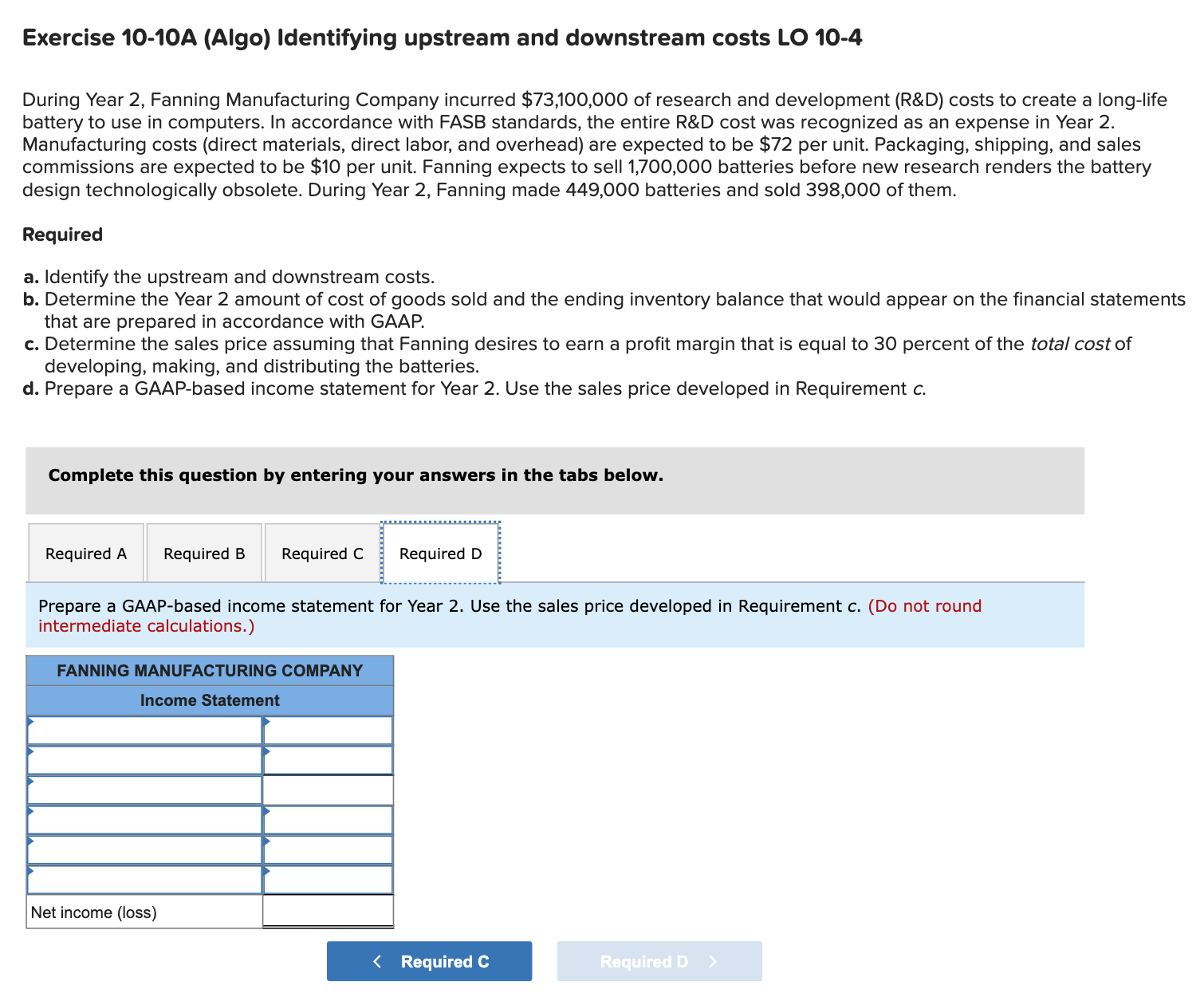Viewport: 1204px width, 997px height.
Task: Select the Required D tab
Action: click(439, 553)
